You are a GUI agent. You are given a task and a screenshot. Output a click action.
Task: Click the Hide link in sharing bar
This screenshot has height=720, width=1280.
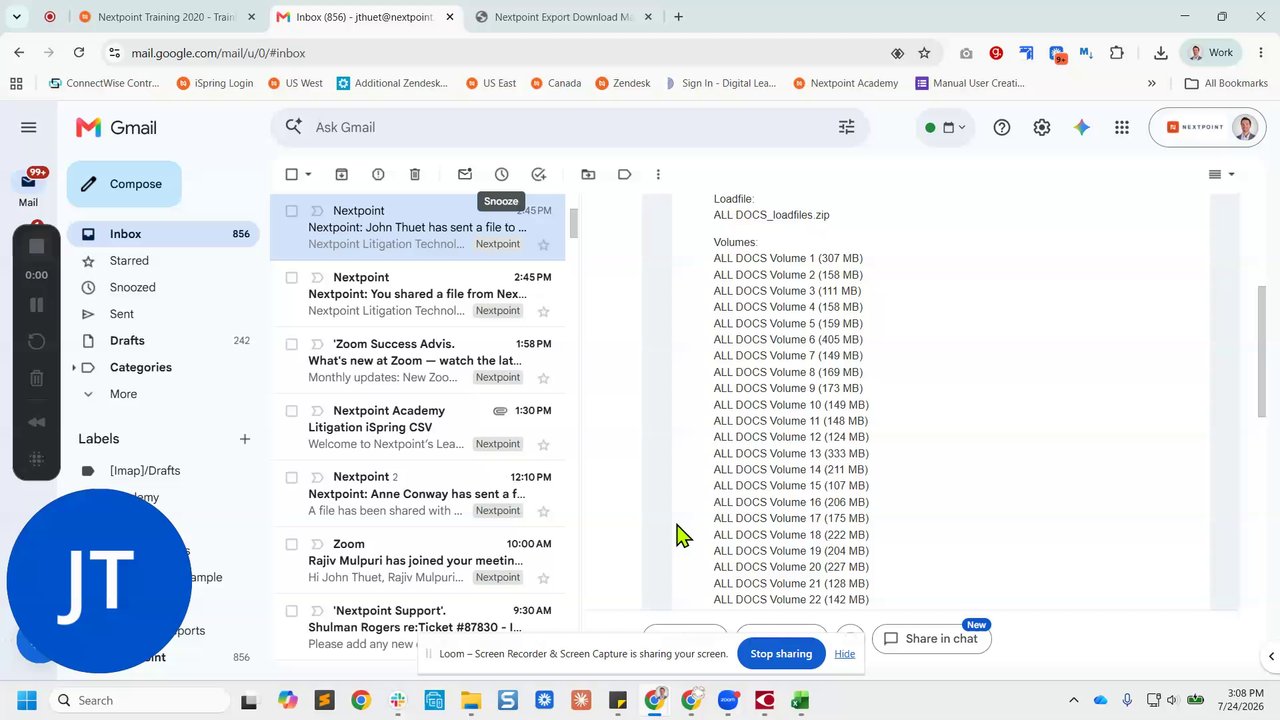[845, 654]
